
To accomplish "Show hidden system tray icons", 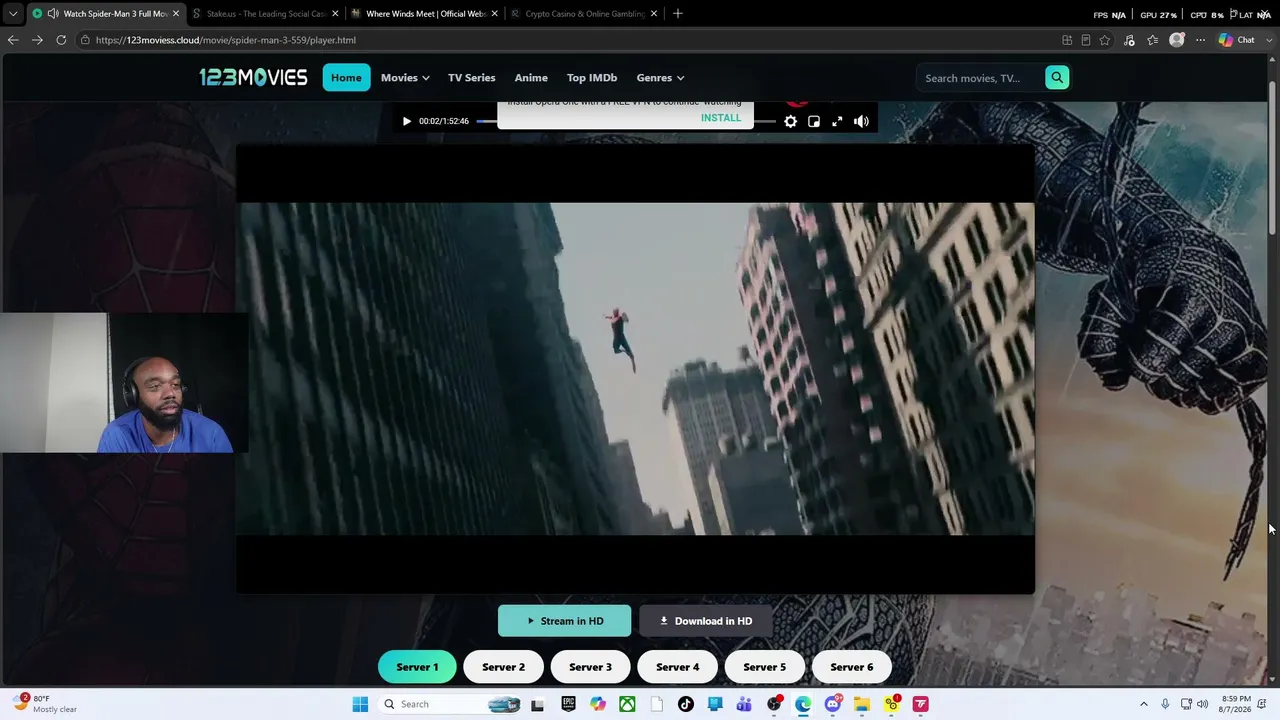I will point(1144,704).
